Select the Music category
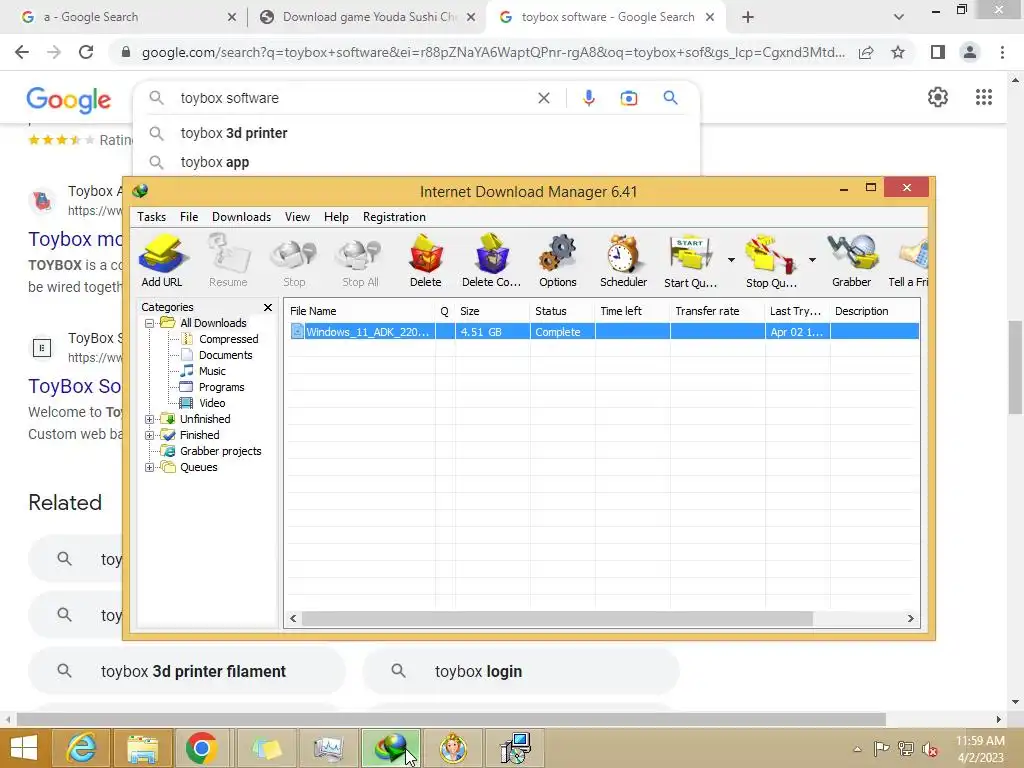This screenshot has height=768, width=1024. coord(212,371)
